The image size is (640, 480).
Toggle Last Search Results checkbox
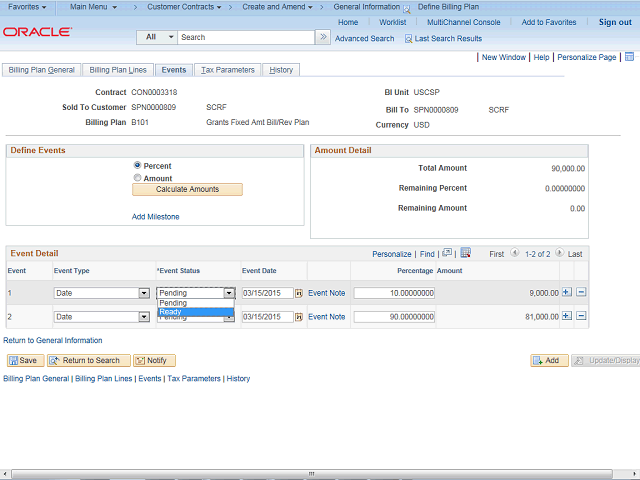pos(408,38)
